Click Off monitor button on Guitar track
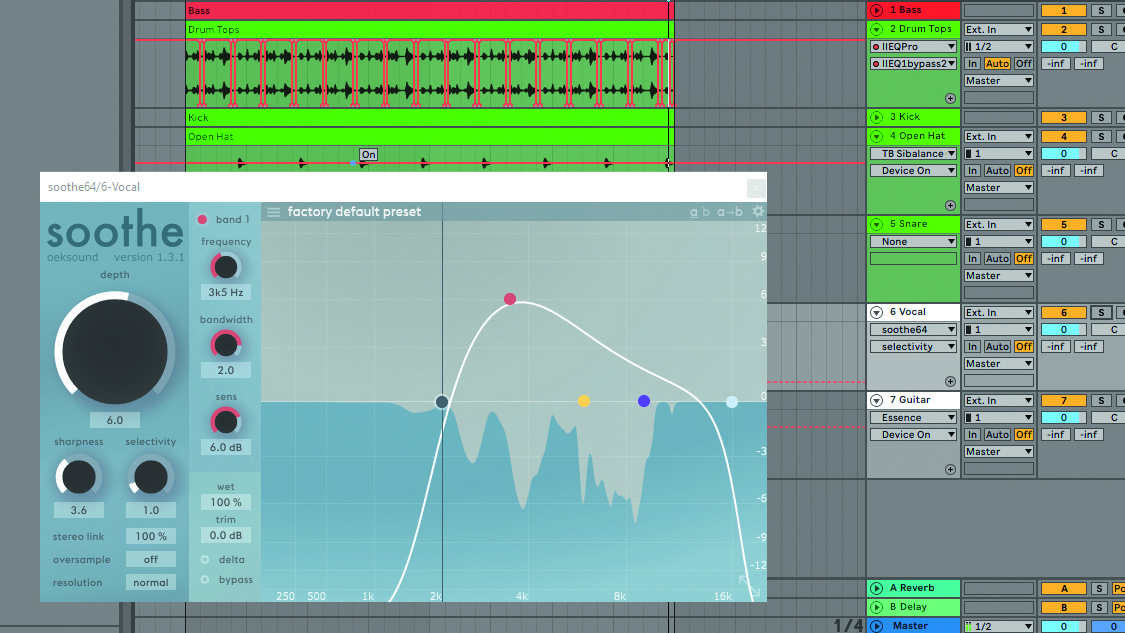This screenshot has height=633, width=1125. pos(1024,435)
